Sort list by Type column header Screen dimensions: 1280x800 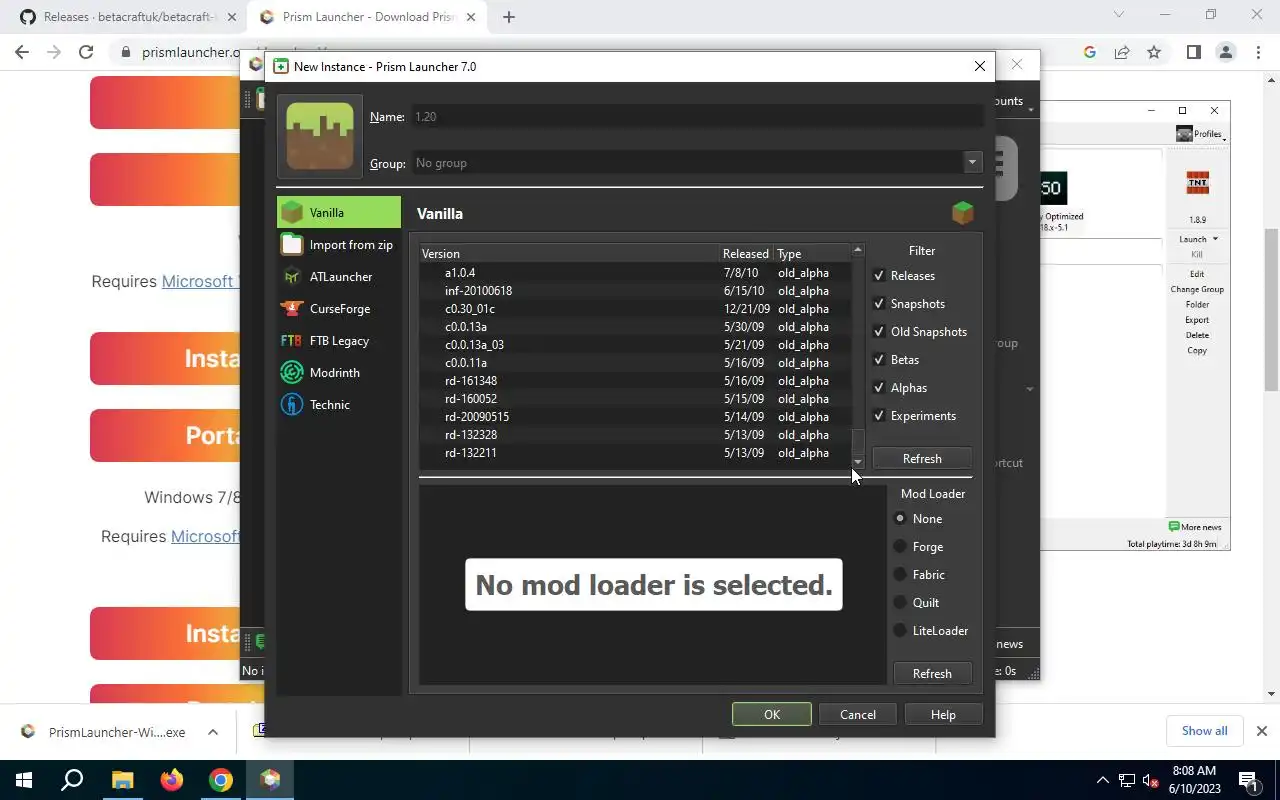coord(813,253)
